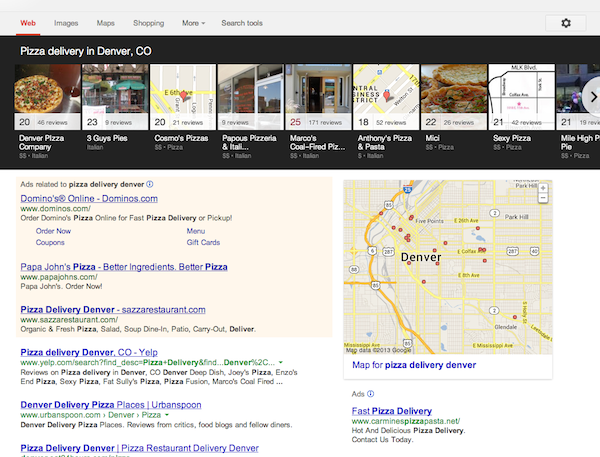Select Denver Pizza Company thumbnail
The image size is (600, 457).
coord(47,97)
